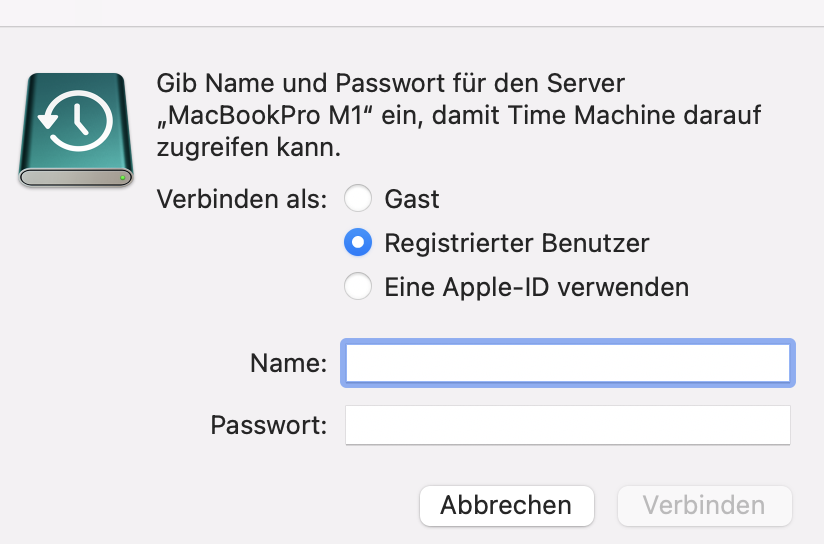Click the "Verbinden als:" label
824x544 pixels.
(x=242, y=199)
